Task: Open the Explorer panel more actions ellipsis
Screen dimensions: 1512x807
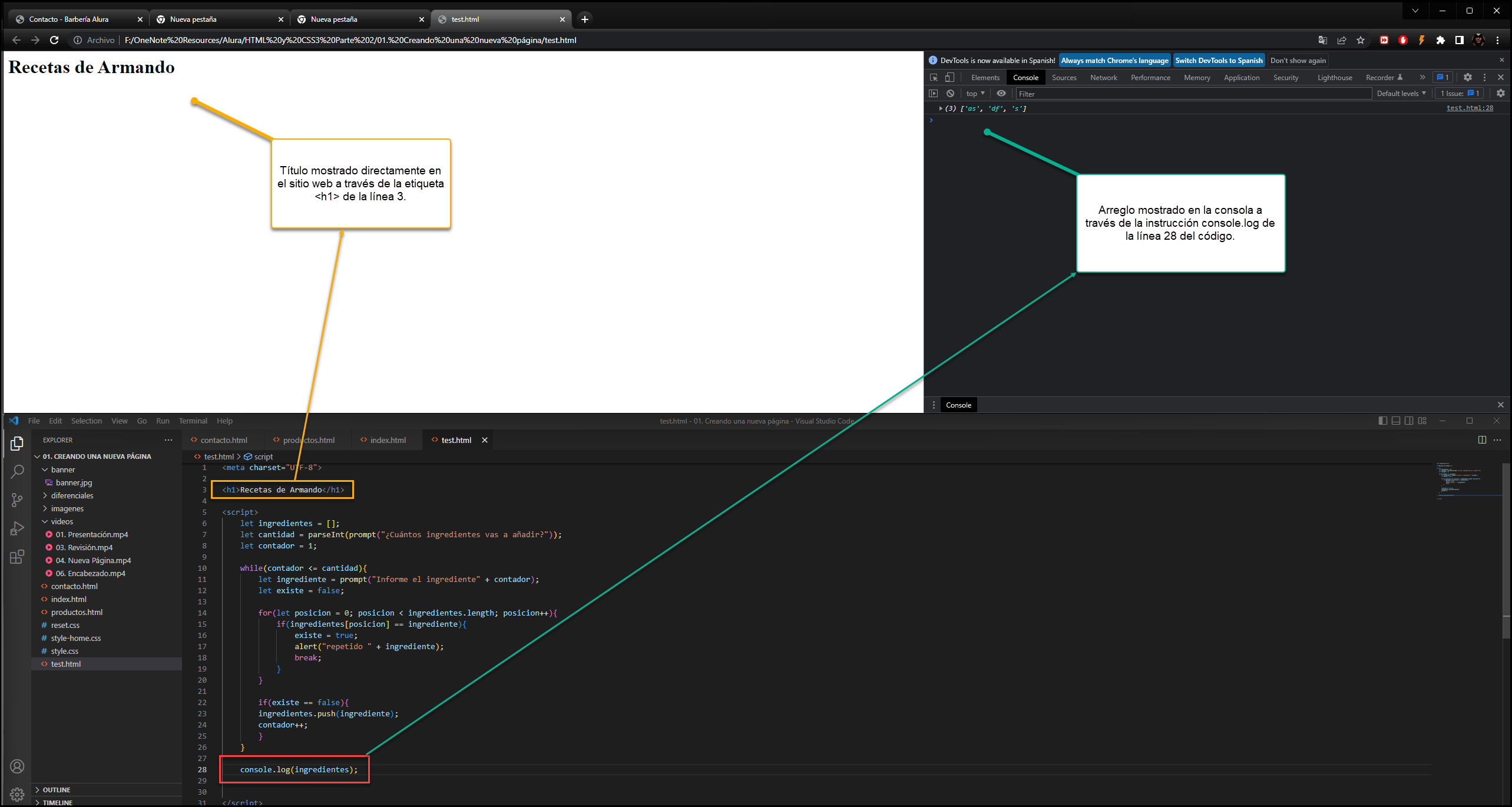Action: (x=168, y=440)
